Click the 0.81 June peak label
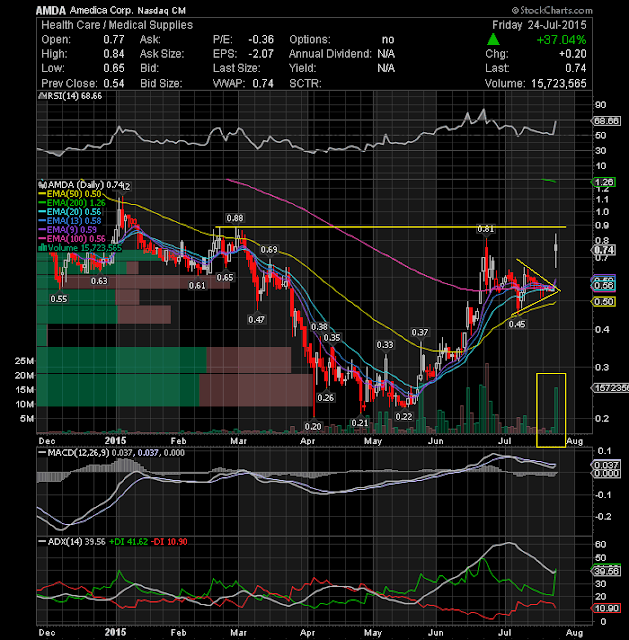 486,229
